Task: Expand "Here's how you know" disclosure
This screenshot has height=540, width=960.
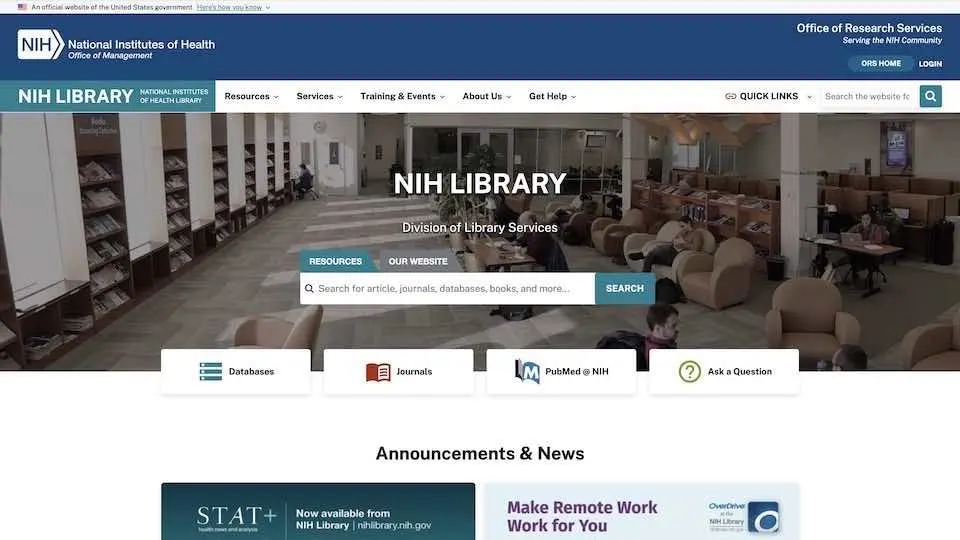Action: [x=233, y=7]
